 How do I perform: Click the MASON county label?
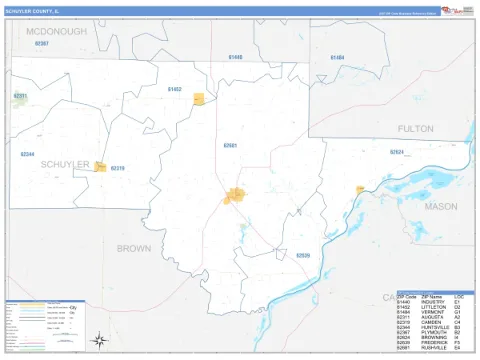point(441,207)
